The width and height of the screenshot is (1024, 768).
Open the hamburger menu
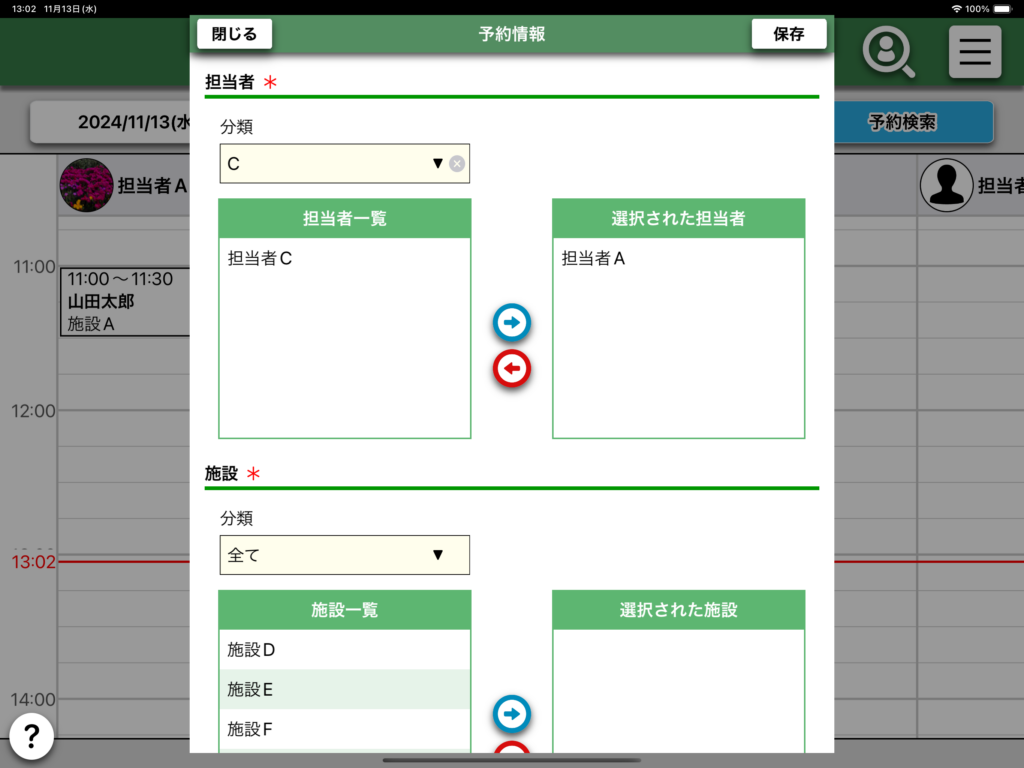974,51
